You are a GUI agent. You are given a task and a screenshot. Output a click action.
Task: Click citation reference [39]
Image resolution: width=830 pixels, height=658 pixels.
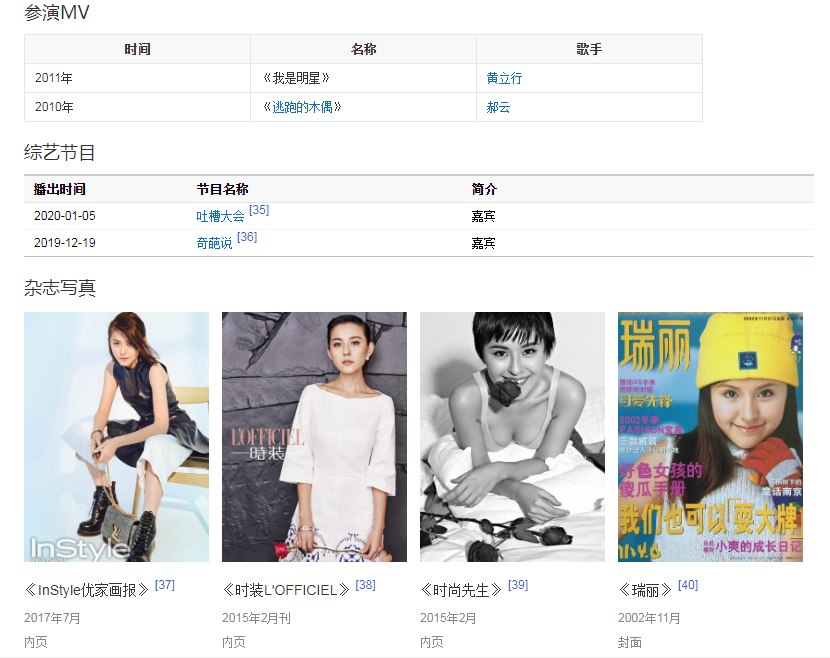tap(518, 585)
